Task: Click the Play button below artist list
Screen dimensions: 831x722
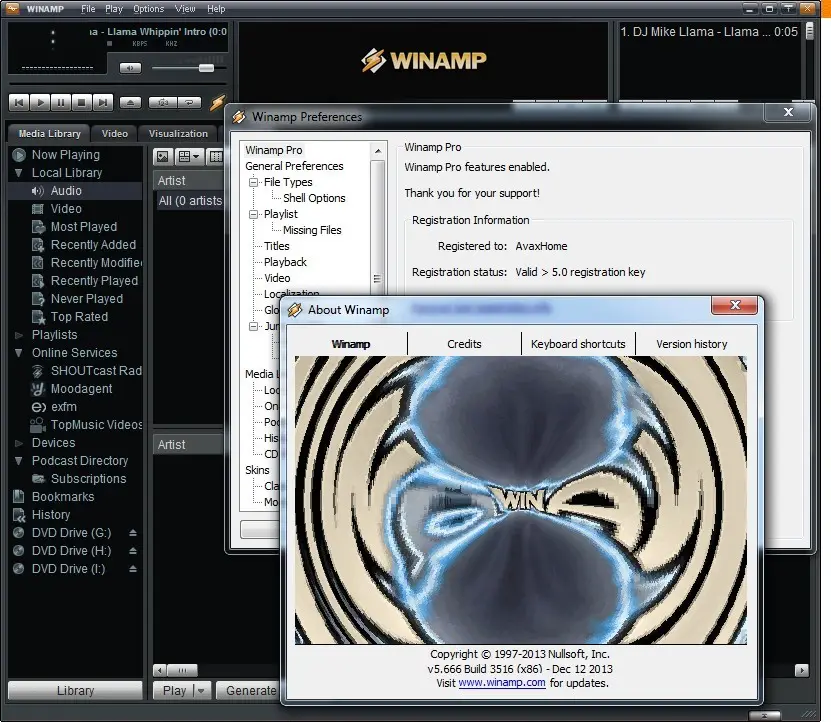Action: pos(174,691)
